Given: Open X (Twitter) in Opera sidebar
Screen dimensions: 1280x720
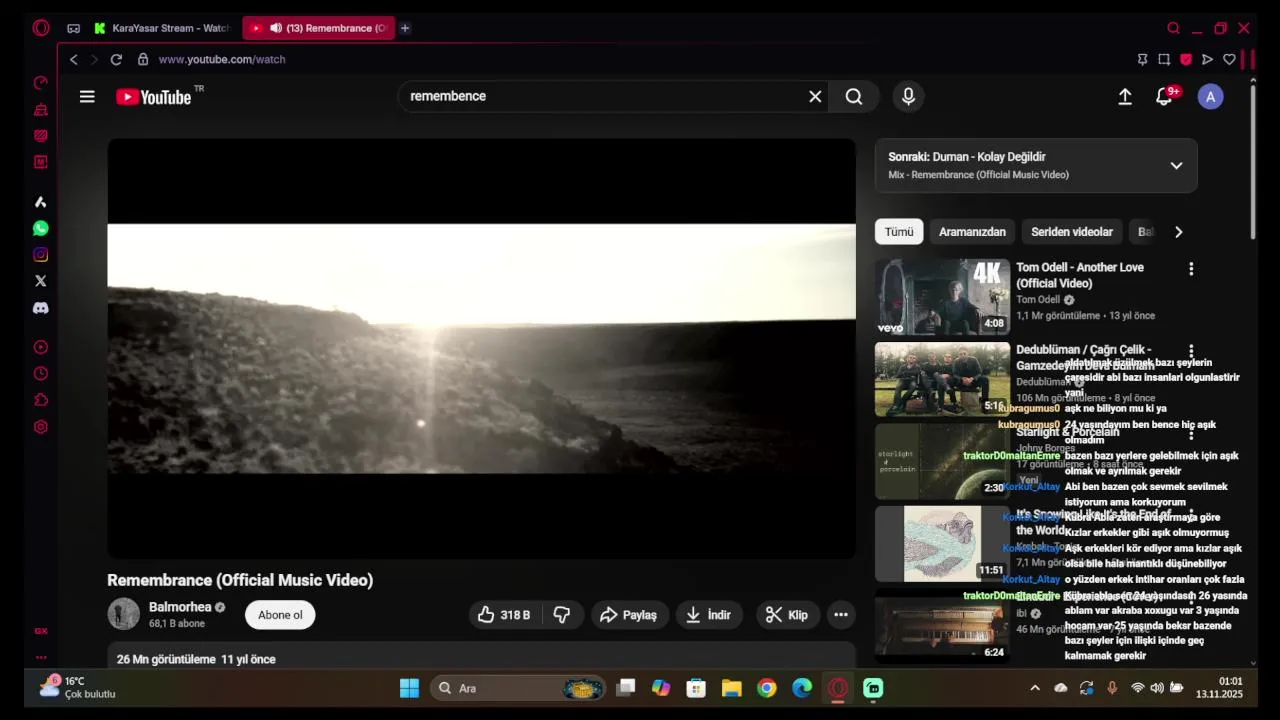Looking at the screenshot, I should click(41, 281).
